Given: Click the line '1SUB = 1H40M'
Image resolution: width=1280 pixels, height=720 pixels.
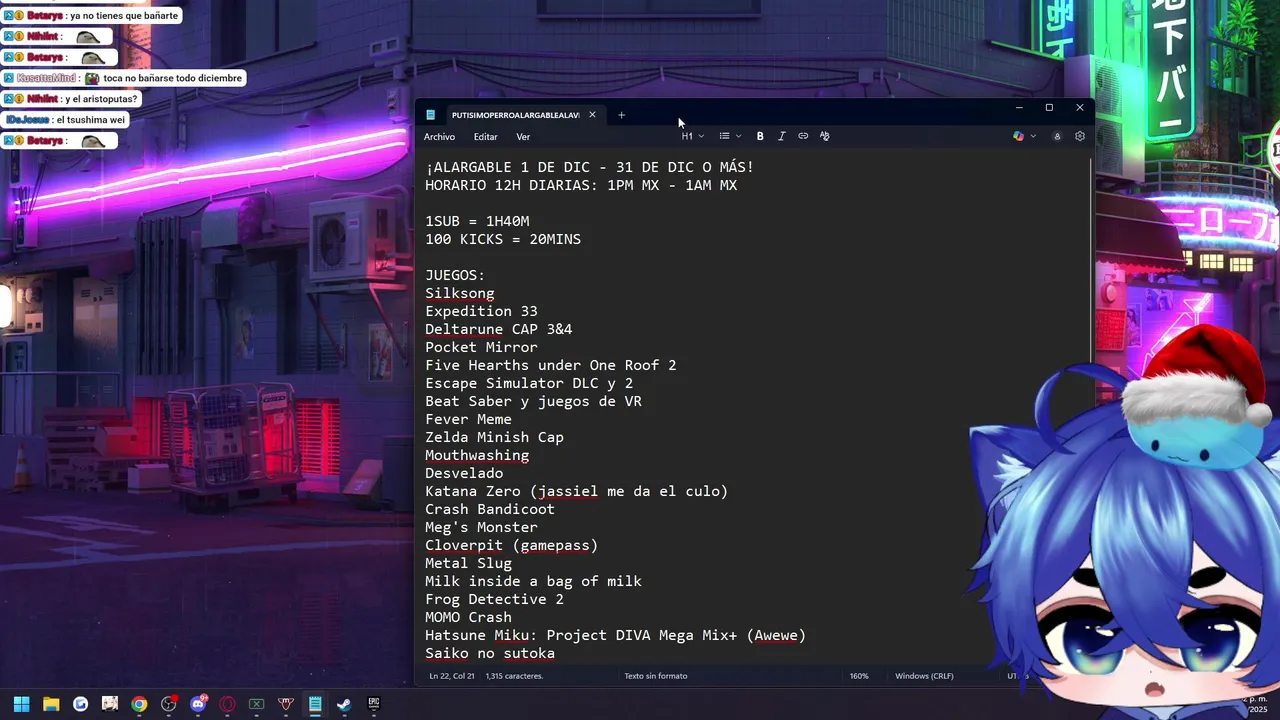Looking at the screenshot, I should click(477, 221).
